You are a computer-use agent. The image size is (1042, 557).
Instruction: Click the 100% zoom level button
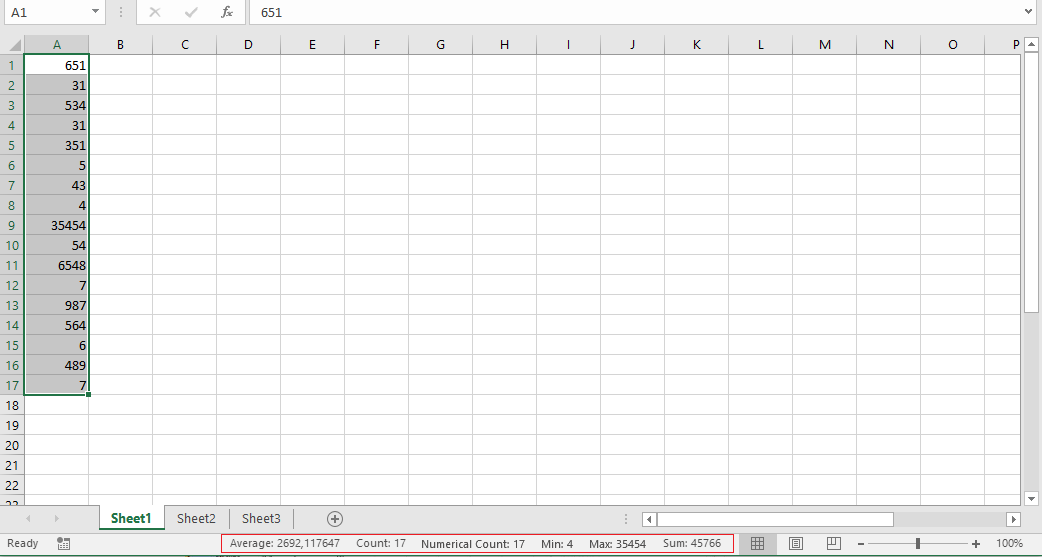click(x=1010, y=543)
